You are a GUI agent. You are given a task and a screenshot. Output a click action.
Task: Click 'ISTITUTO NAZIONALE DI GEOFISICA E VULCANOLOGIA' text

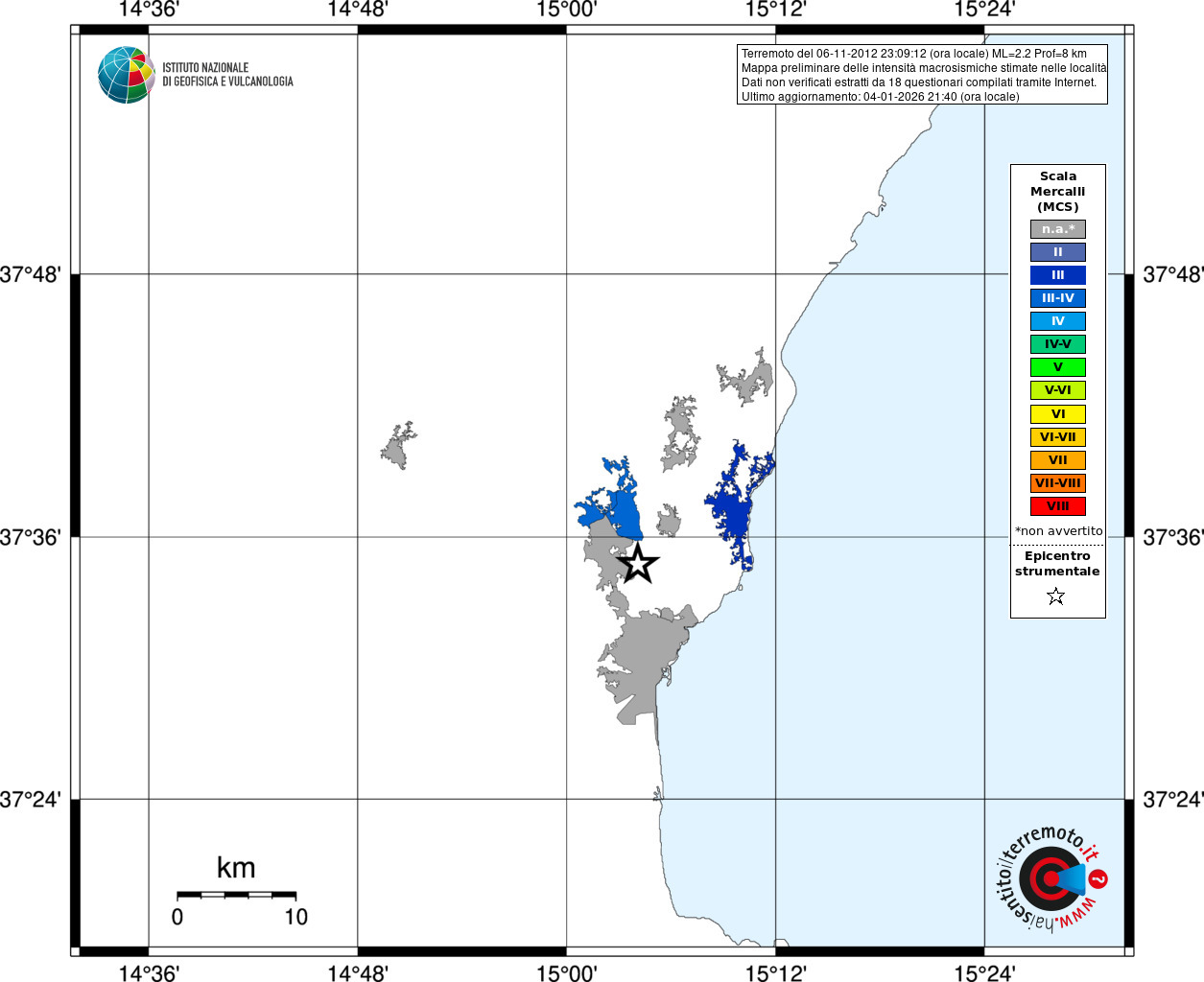point(227,75)
